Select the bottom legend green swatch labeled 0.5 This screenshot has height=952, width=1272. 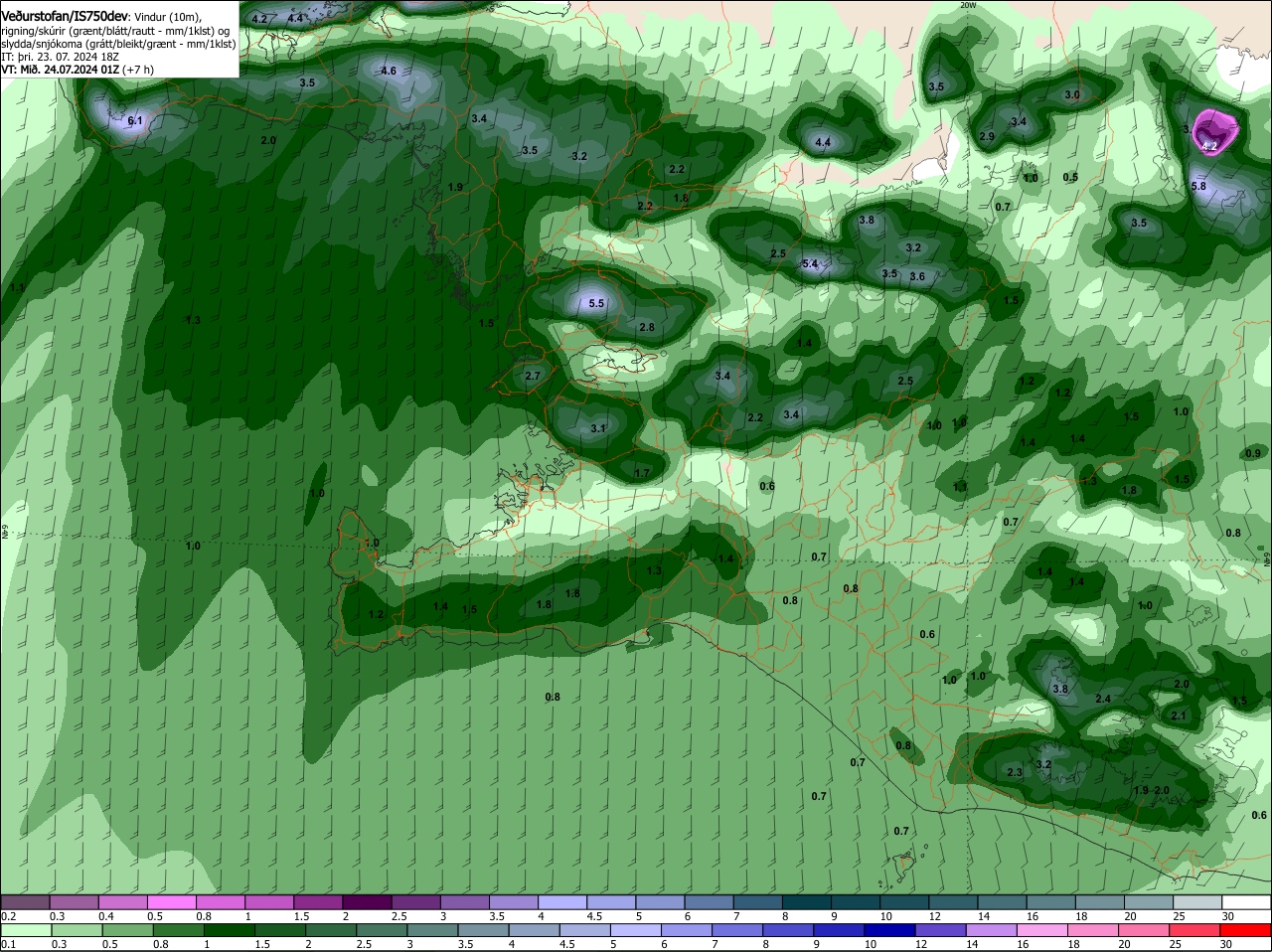[127, 930]
